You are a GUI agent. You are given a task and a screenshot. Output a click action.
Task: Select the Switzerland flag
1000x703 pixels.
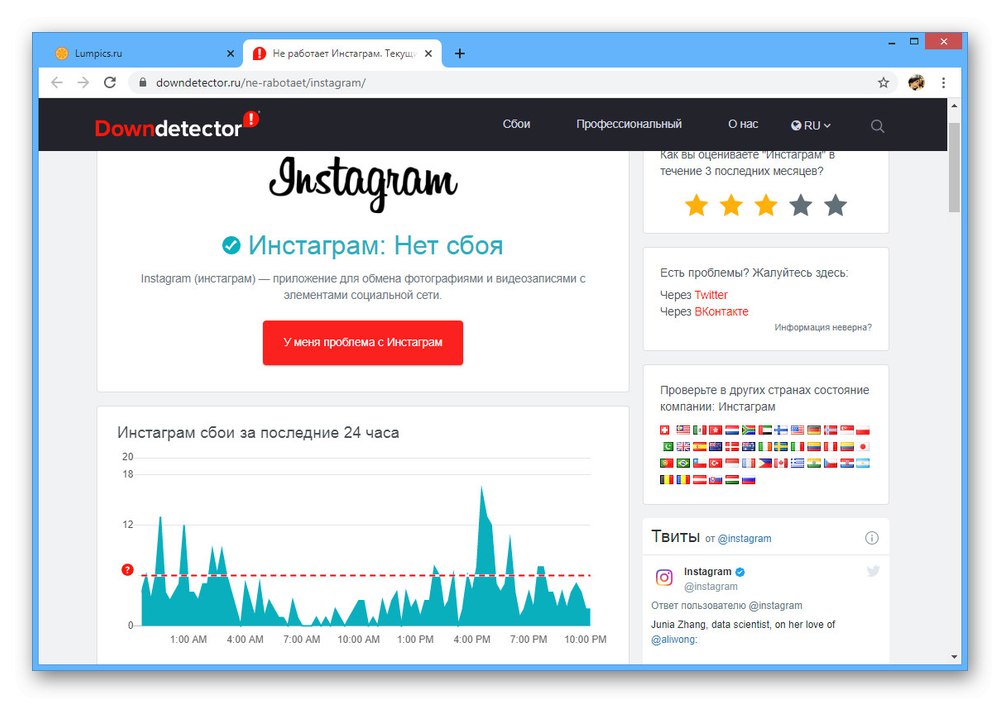click(665, 430)
